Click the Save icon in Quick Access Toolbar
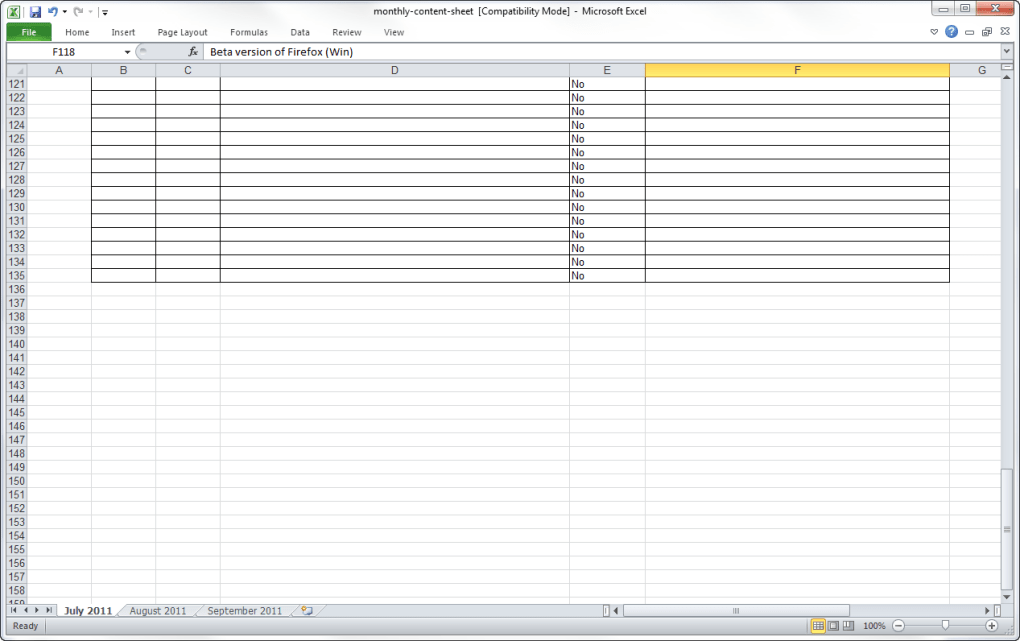 [x=35, y=12]
